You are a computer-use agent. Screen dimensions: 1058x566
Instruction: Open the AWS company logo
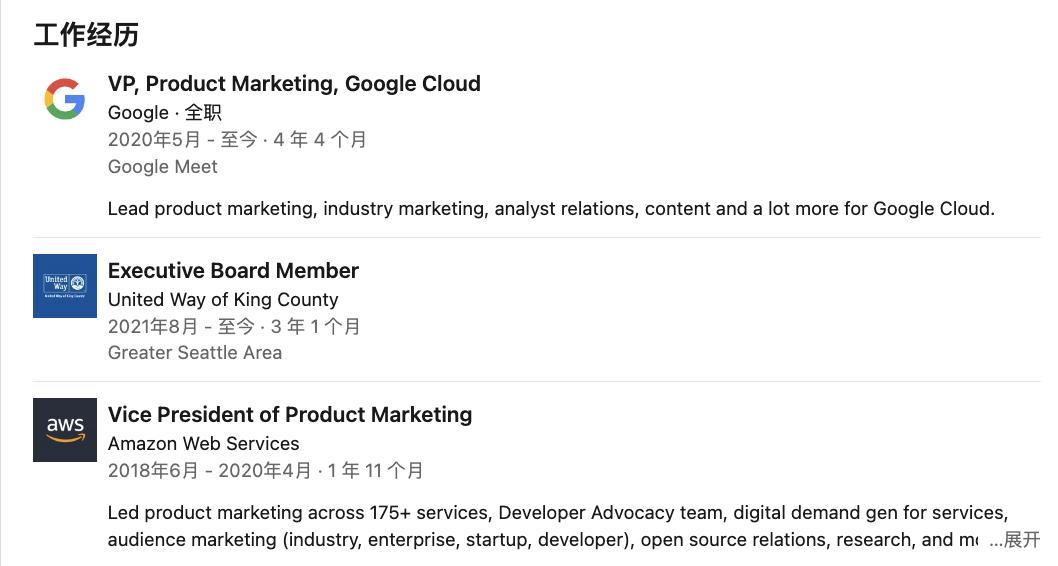click(65, 430)
